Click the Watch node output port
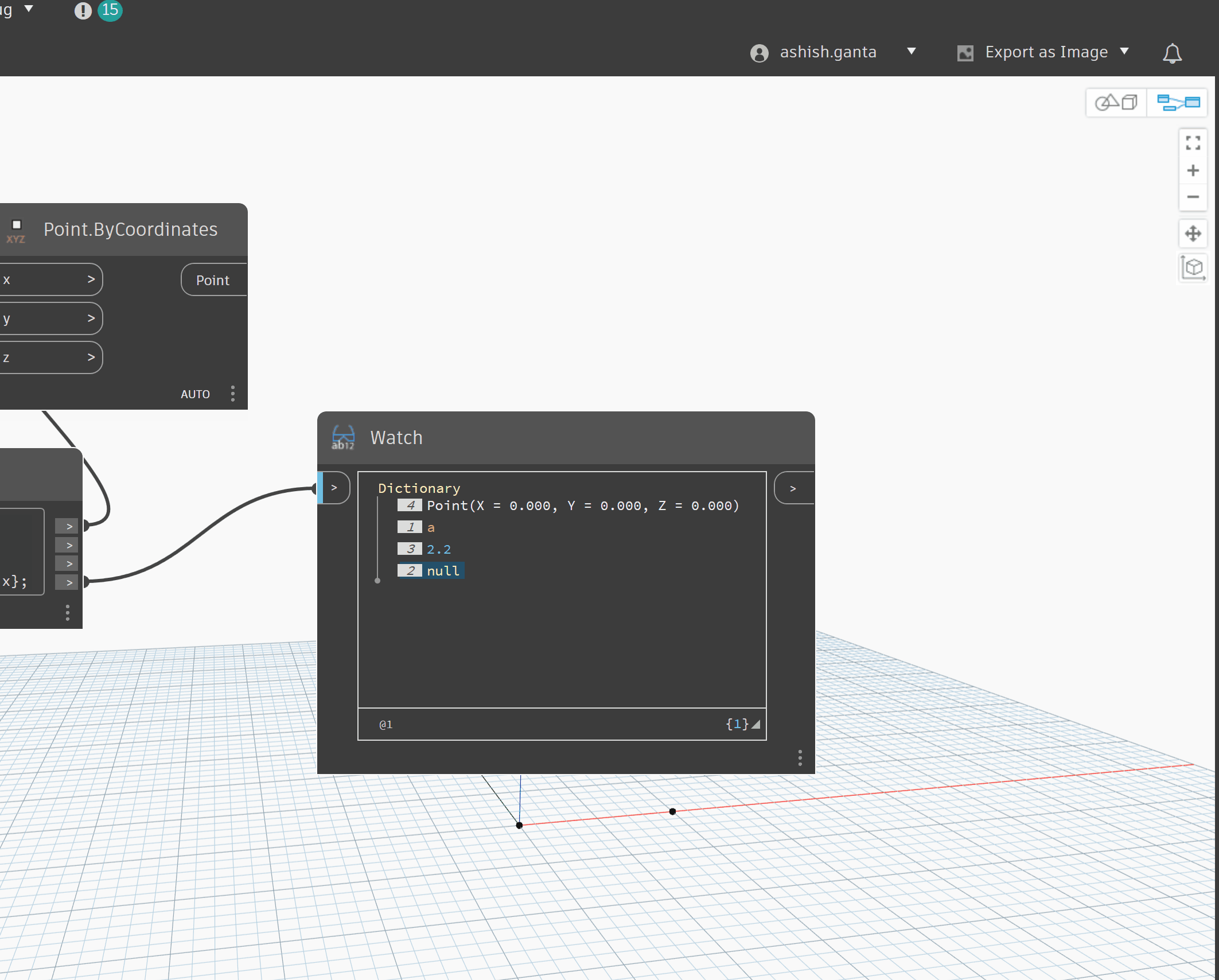The image size is (1219, 980). point(795,488)
